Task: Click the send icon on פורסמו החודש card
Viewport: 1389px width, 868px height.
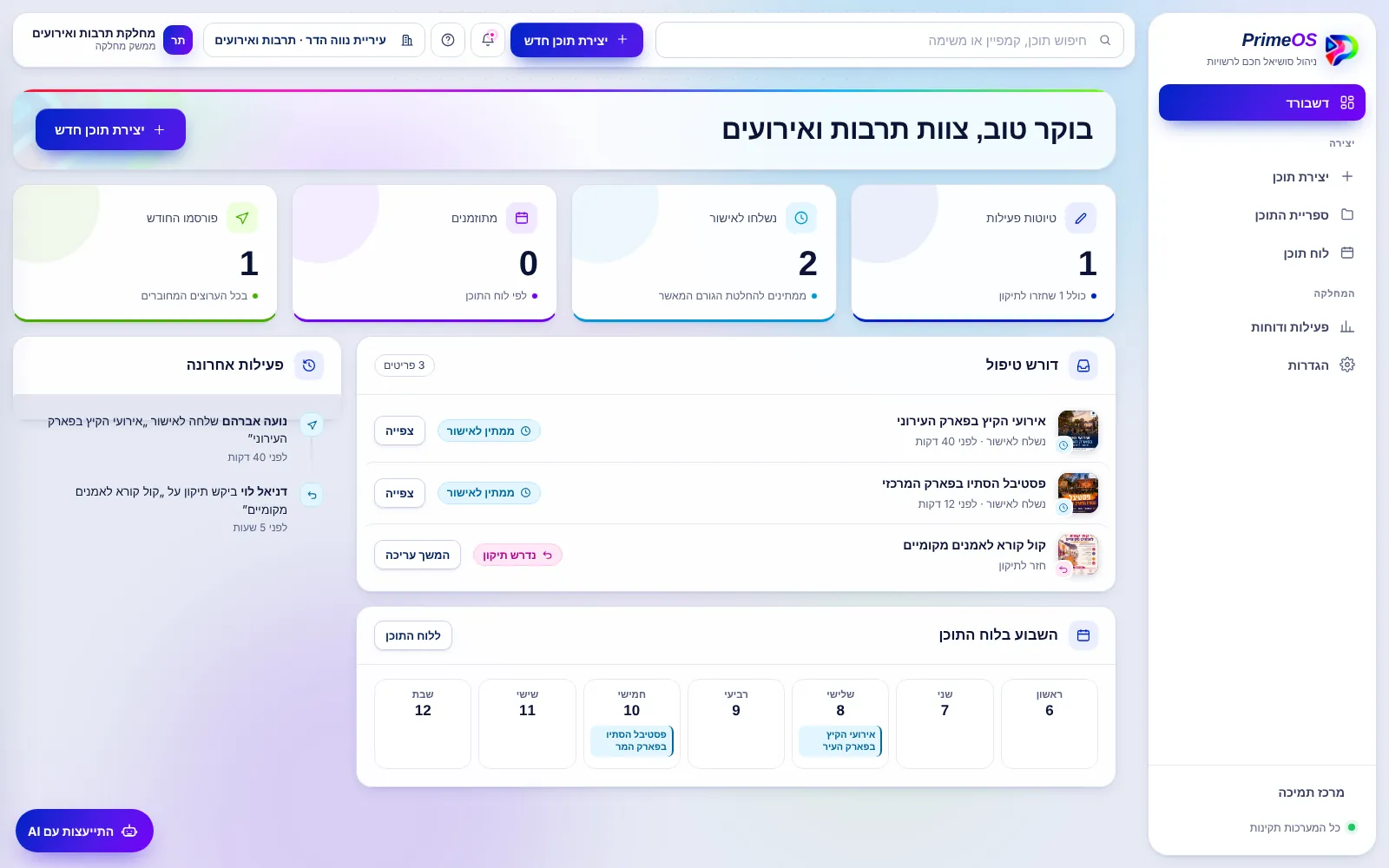Action: pos(242,218)
